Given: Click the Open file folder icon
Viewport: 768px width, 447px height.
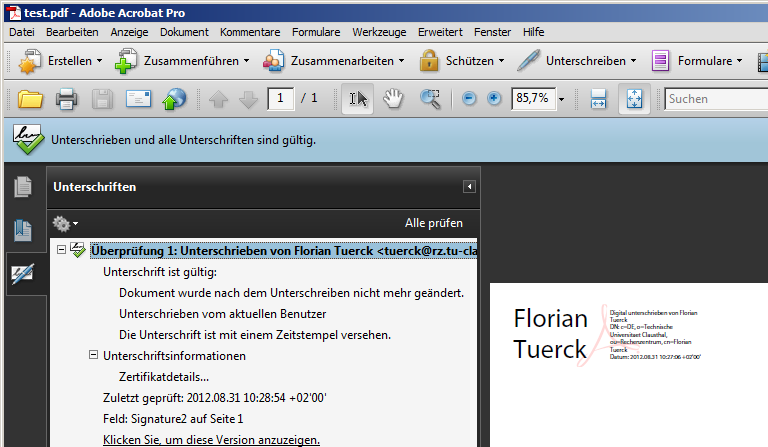Looking at the screenshot, I should 31,99.
